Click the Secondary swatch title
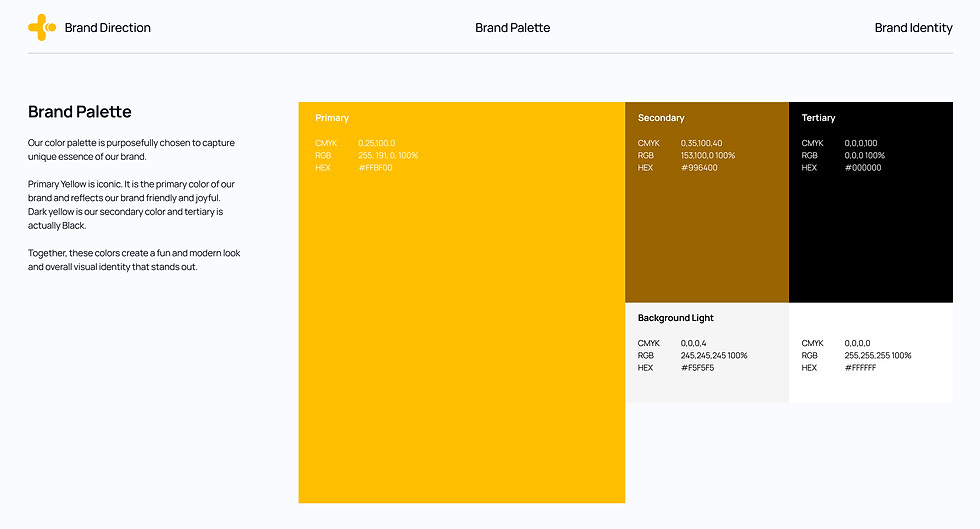The width and height of the screenshot is (980, 529). [661, 118]
